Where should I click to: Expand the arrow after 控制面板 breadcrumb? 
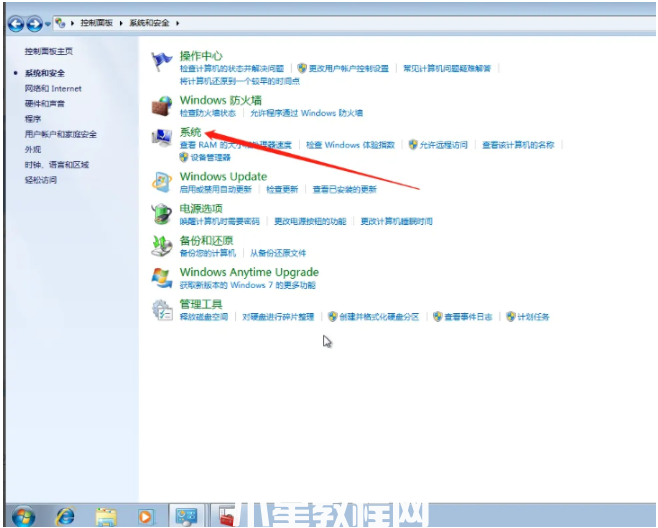click(x=121, y=23)
